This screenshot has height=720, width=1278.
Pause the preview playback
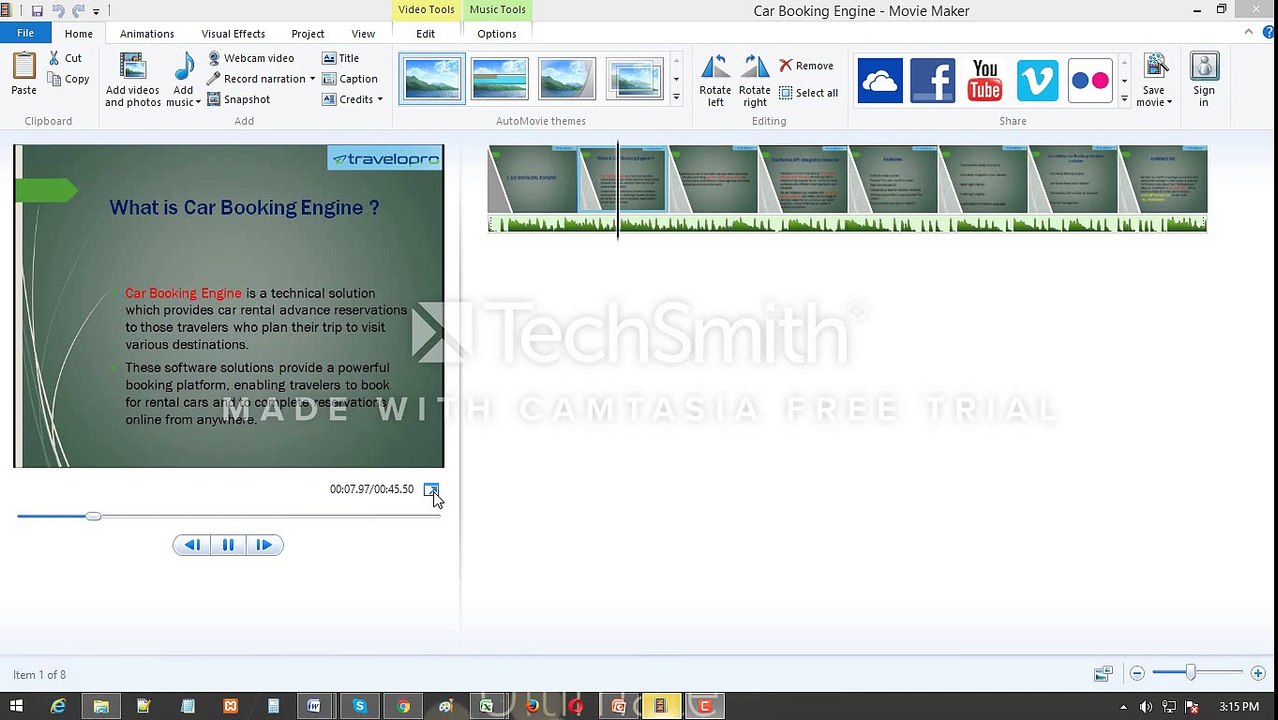[228, 545]
